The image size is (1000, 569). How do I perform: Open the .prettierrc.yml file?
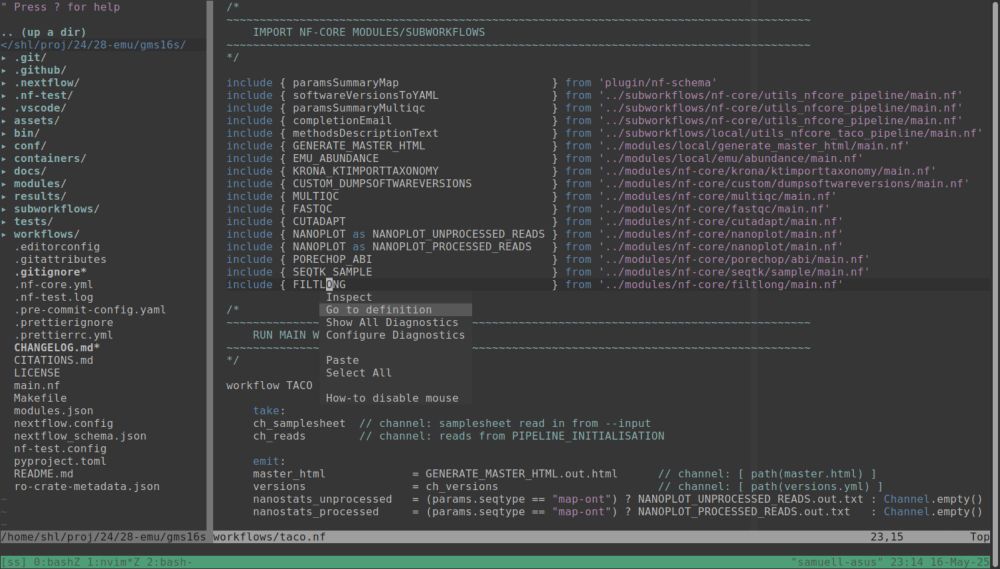point(64,335)
